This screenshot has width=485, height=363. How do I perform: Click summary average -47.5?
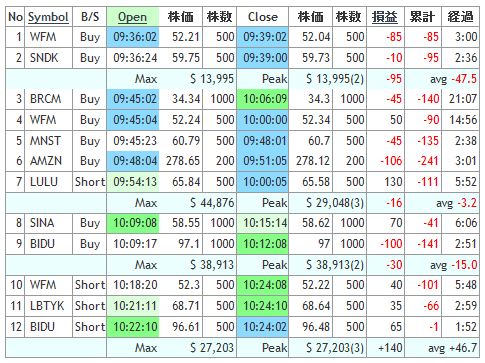coord(464,79)
